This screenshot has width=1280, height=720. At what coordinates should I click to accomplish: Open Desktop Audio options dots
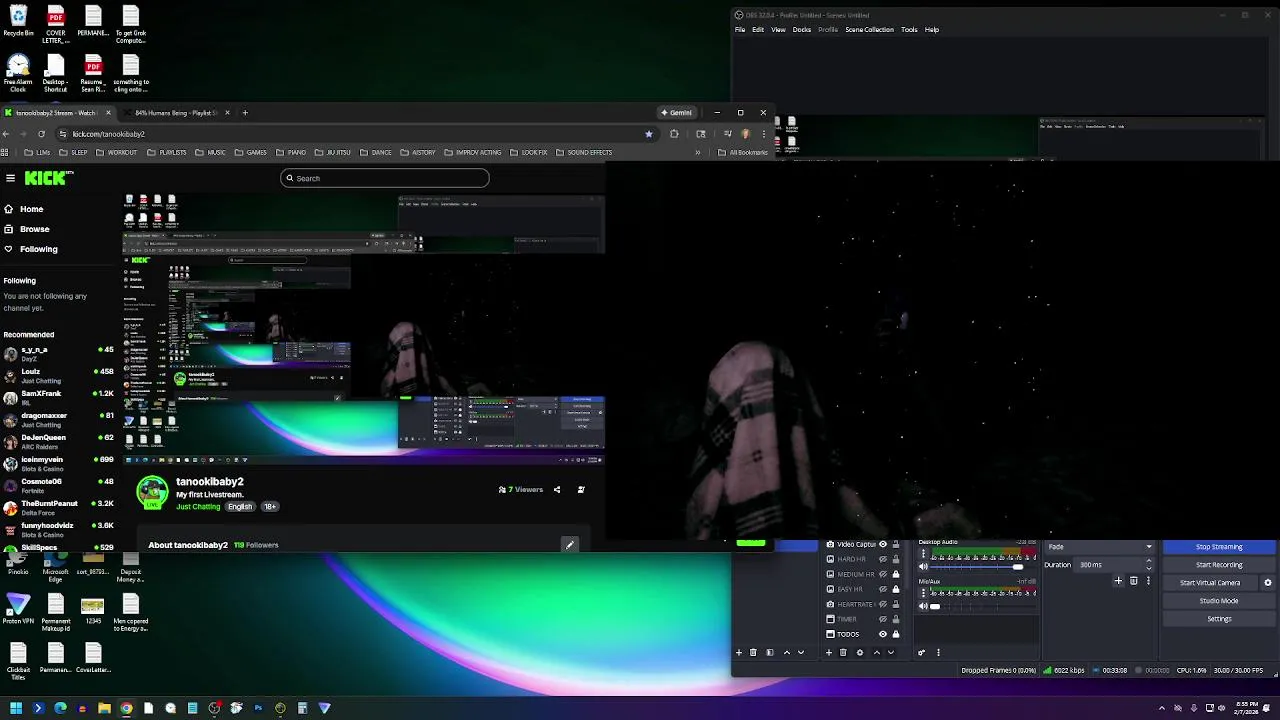pos(924,553)
